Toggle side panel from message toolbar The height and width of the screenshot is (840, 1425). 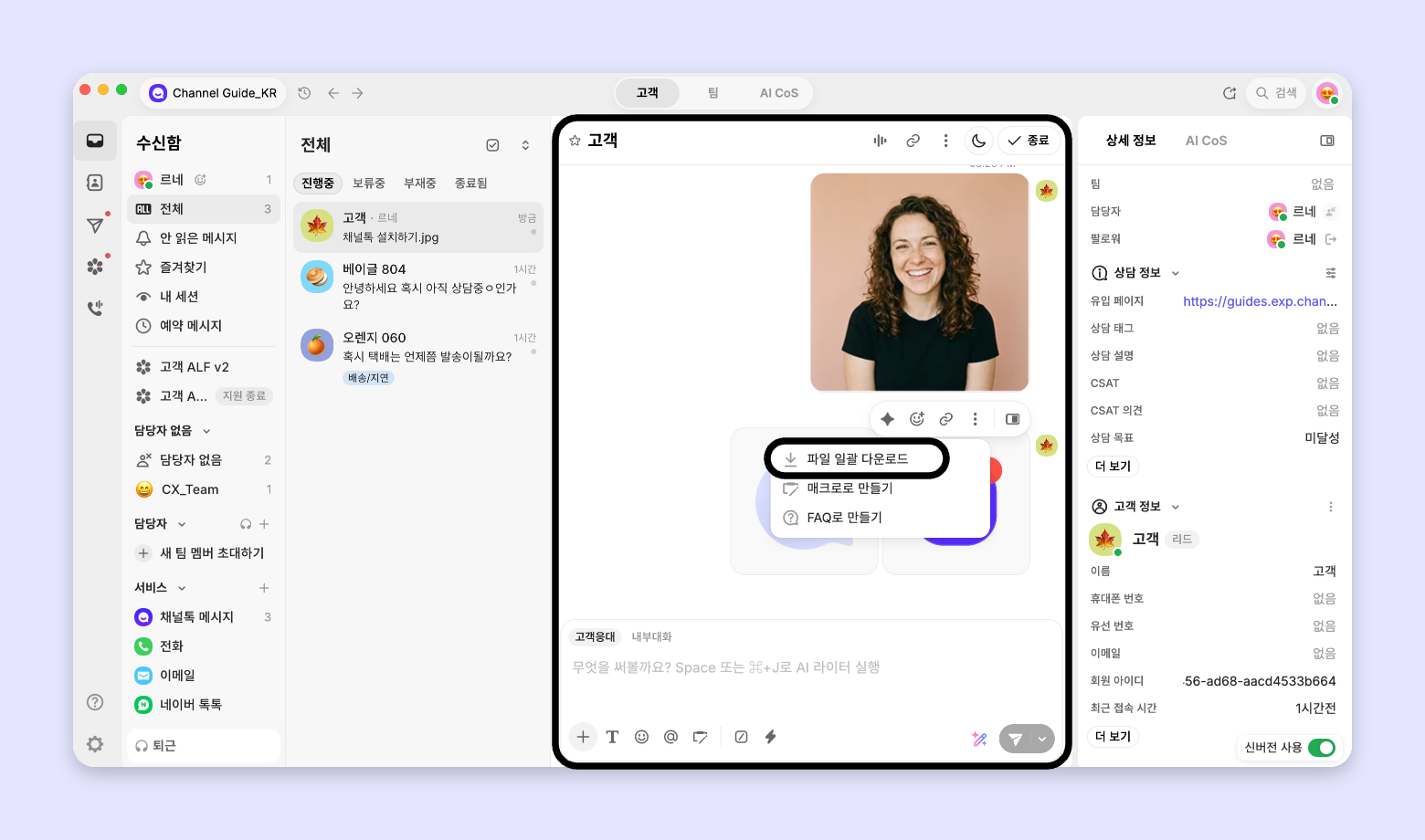point(1012,419)
